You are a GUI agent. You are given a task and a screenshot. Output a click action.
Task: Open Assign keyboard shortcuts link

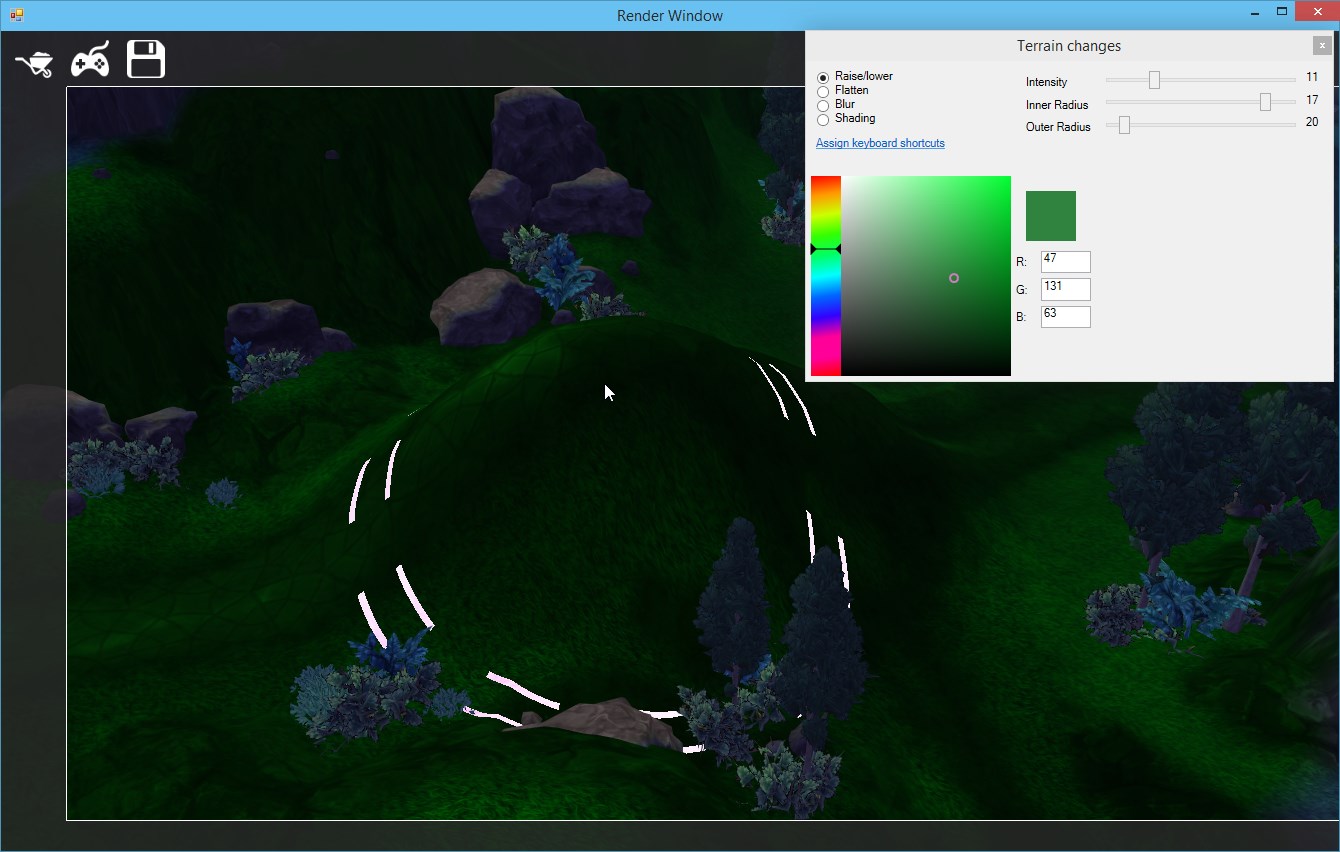click(880, 143)
